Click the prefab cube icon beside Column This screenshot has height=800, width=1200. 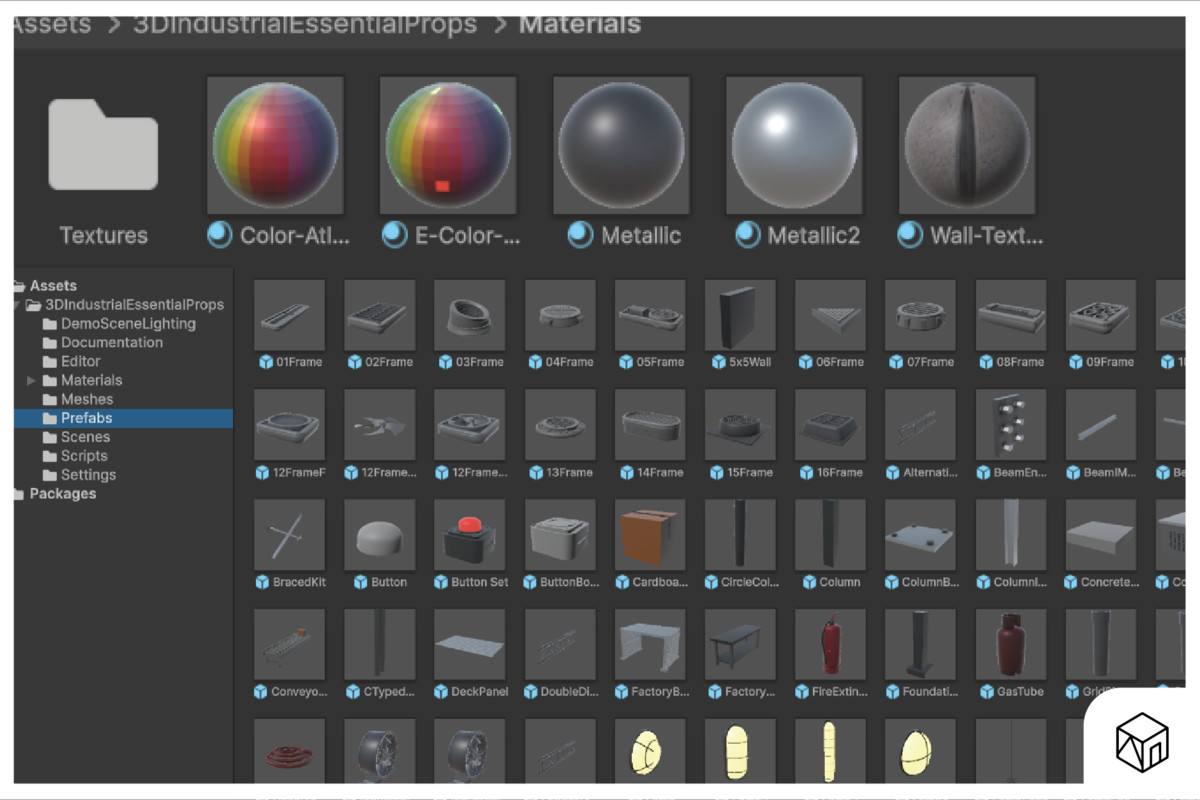click(x=807, y=582)
